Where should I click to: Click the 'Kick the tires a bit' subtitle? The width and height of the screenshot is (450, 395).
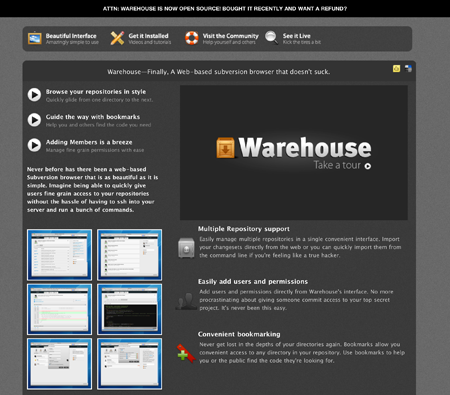point(302,42)
